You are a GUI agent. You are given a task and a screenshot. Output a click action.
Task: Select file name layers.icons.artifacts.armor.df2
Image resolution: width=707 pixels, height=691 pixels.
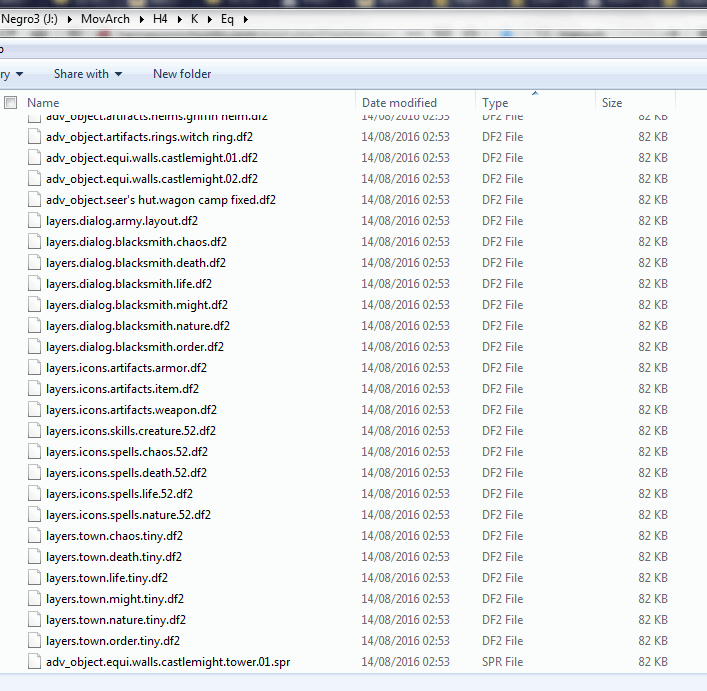(126, 368)
